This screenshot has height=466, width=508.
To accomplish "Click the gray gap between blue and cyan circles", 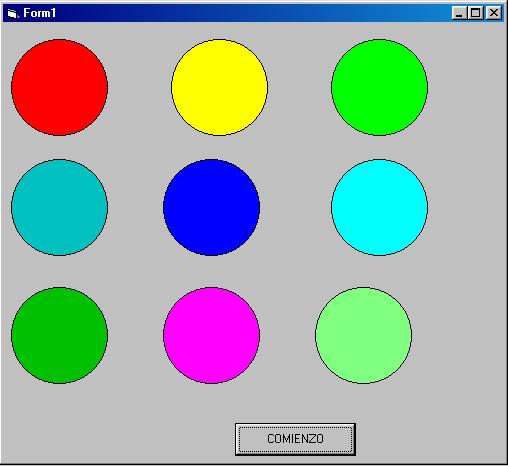I will coord(295,207).
